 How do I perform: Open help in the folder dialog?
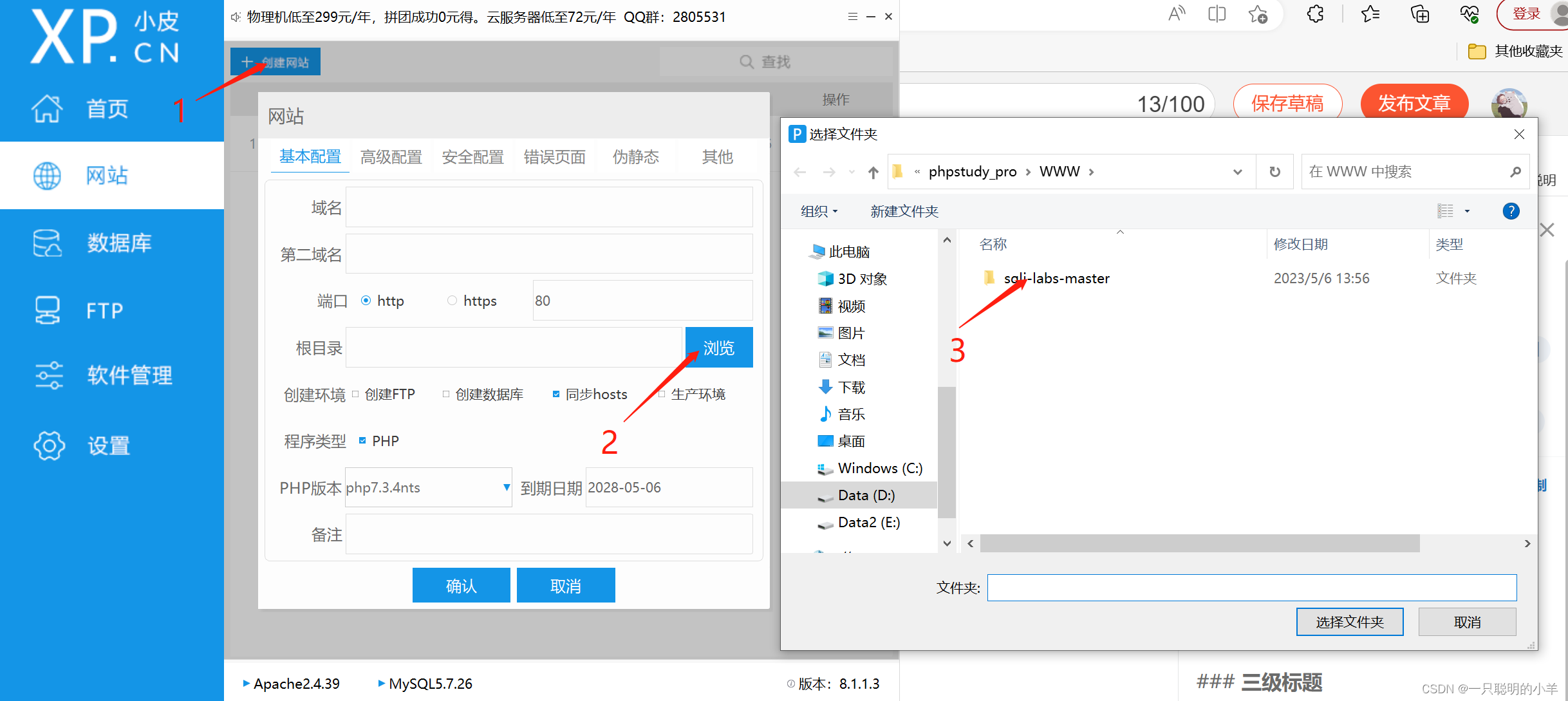[x=1511, y=211]
